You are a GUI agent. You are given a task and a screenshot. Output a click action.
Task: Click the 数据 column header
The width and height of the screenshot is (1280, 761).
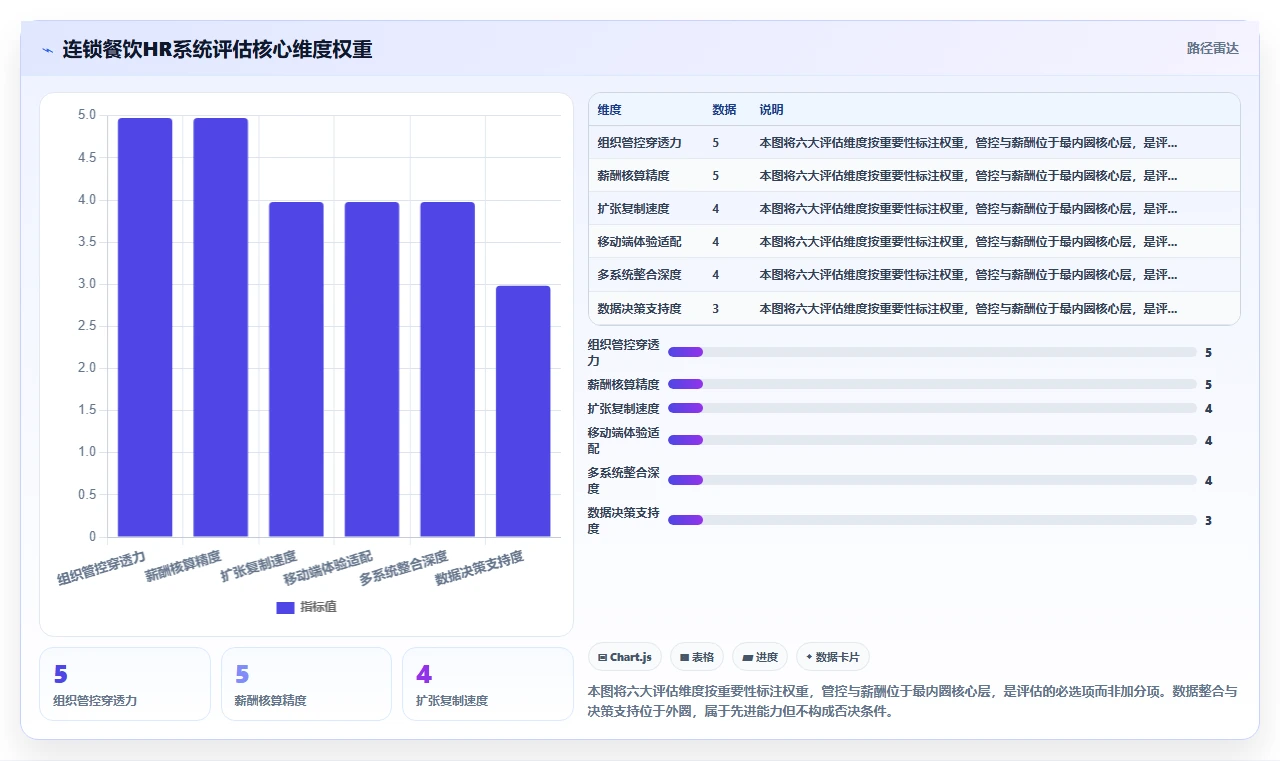(x=724, y=109)
